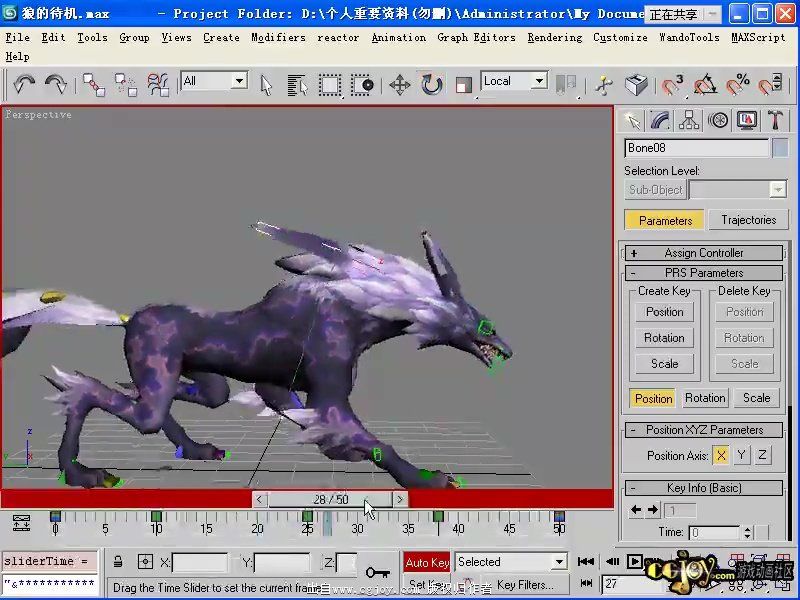Click the Use Pivot Point Center icon
The image size is (800, 600).
coord(565,84)
